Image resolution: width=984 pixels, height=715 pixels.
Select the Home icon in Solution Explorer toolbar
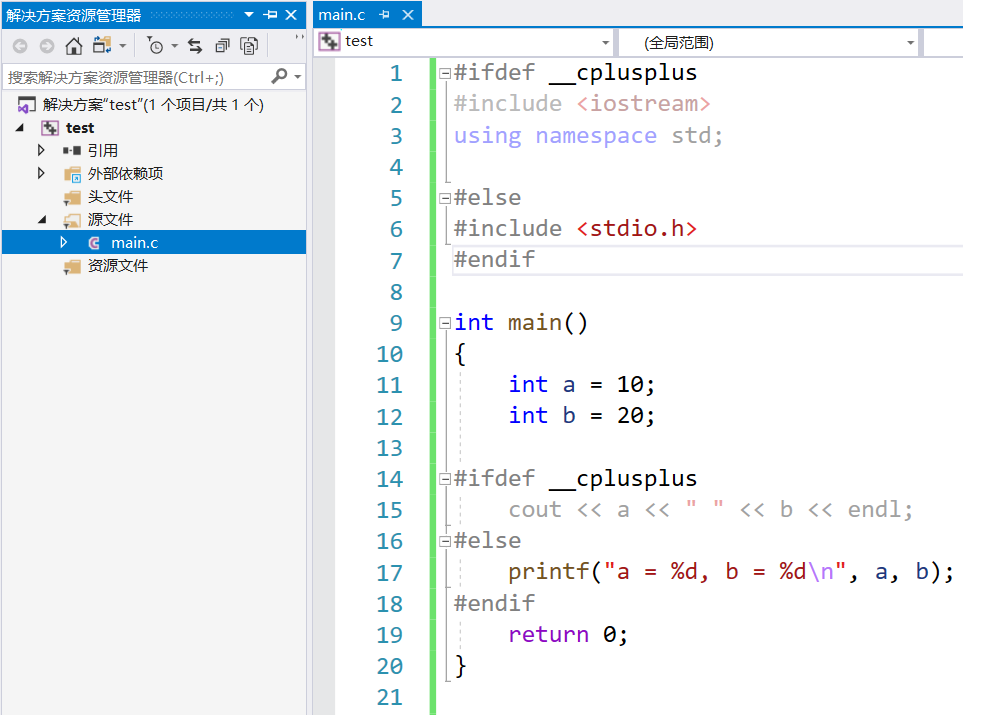73,45
